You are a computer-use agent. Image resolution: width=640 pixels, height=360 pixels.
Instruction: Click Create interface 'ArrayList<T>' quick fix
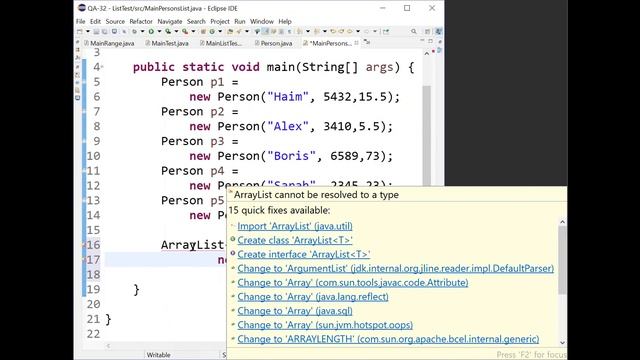point(304,254)
